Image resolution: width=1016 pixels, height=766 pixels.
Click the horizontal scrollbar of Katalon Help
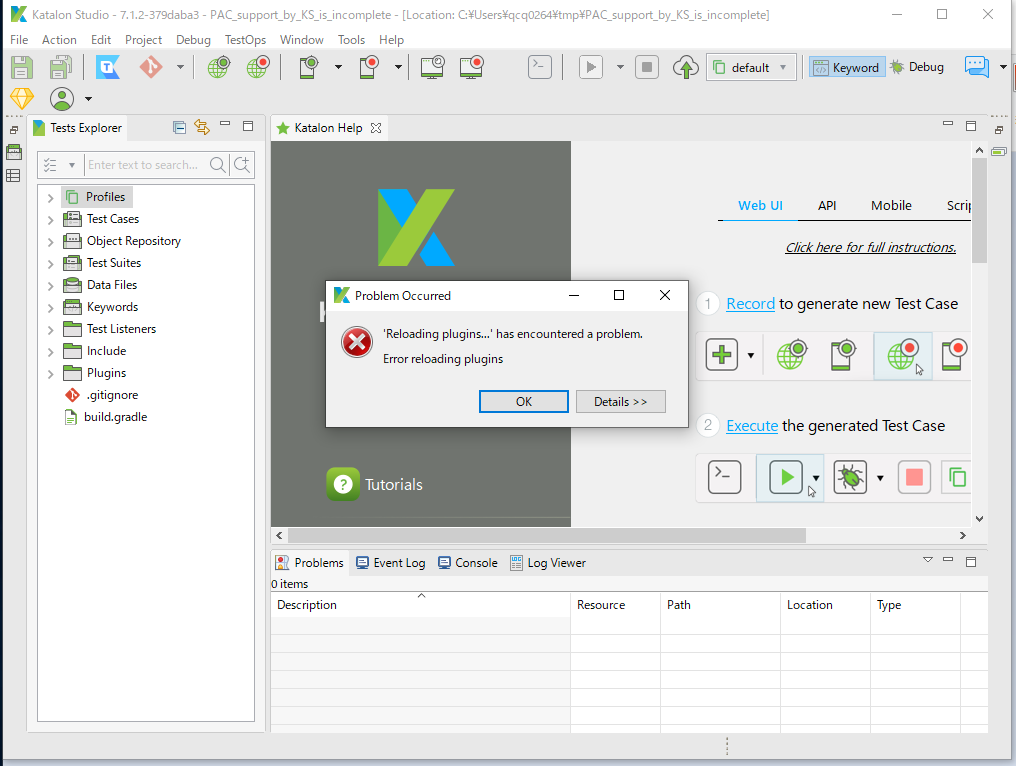point(547,535)
